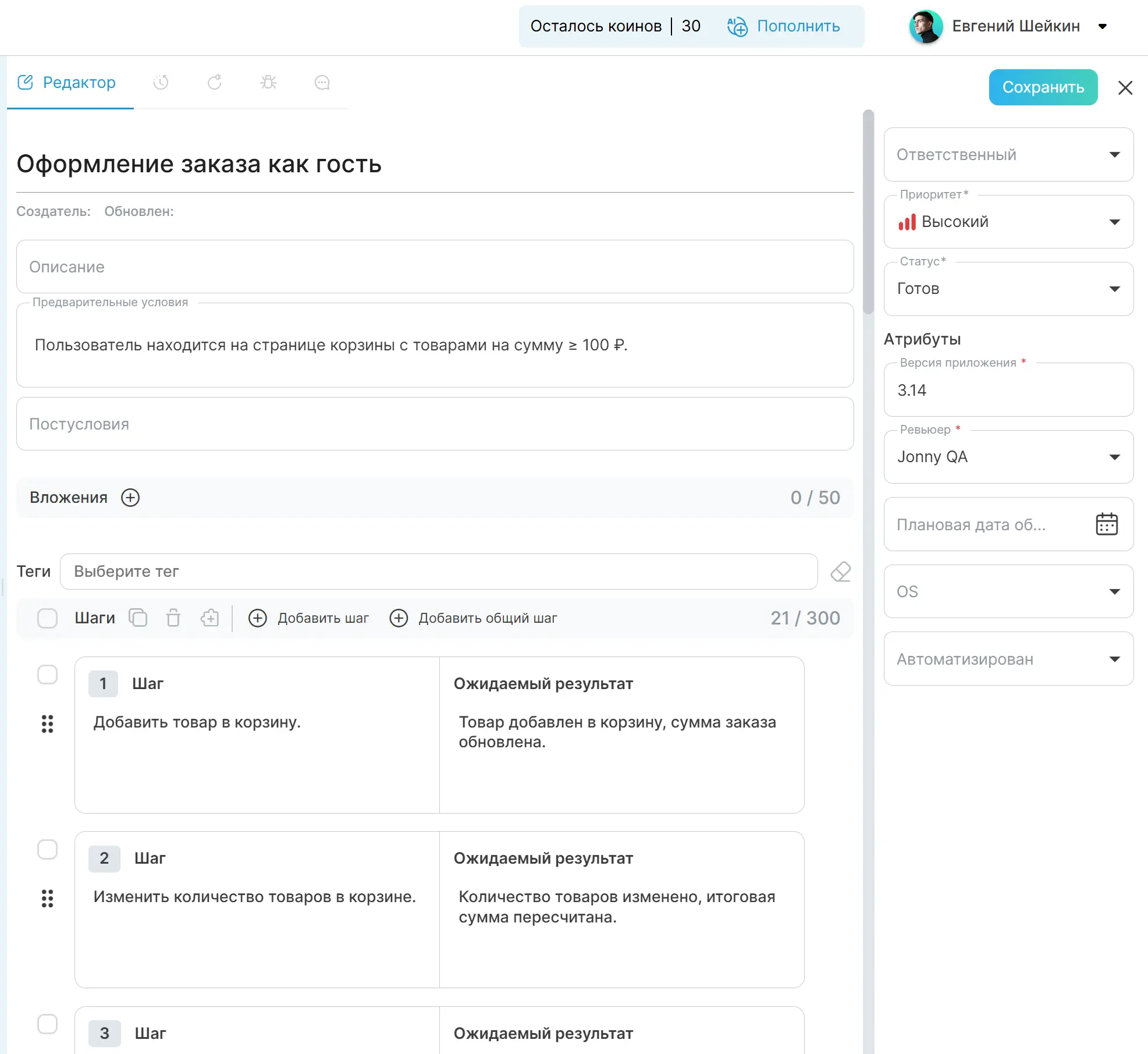Screen dimensions: 1148x1054
Task: Click the copy steps icon
Action: tap(138, 618)
